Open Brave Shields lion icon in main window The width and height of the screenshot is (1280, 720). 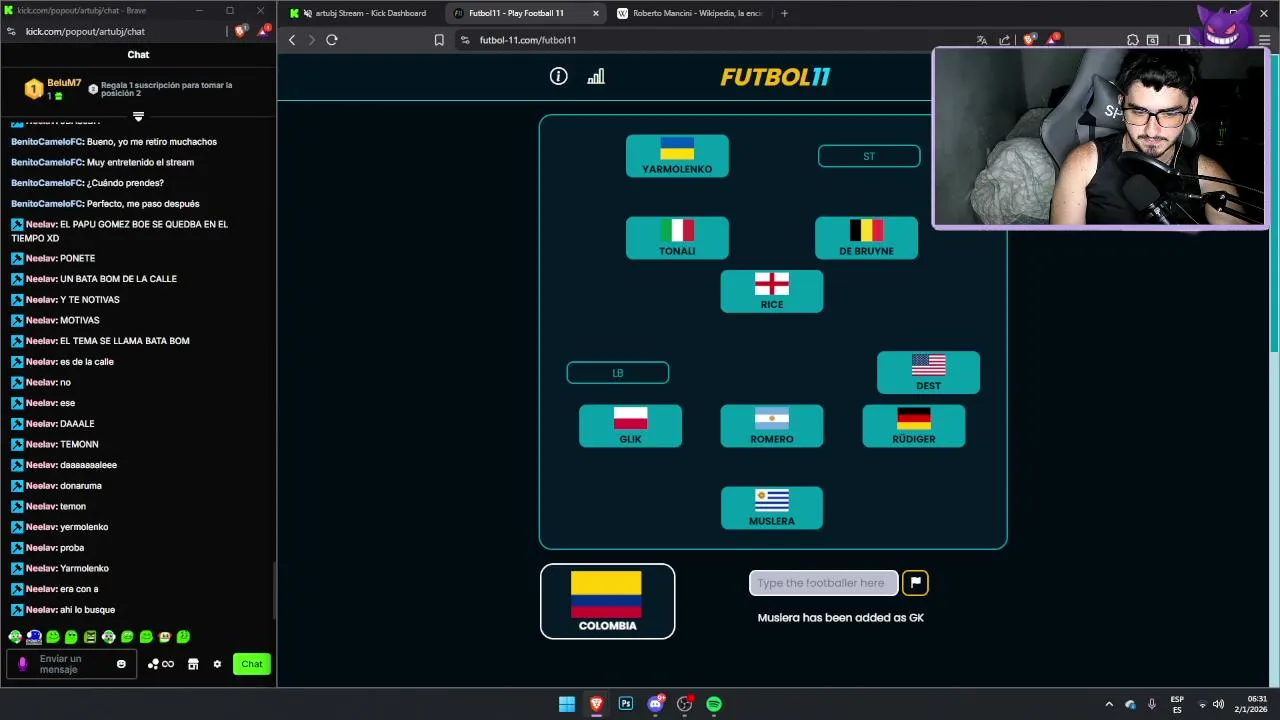1029,40
